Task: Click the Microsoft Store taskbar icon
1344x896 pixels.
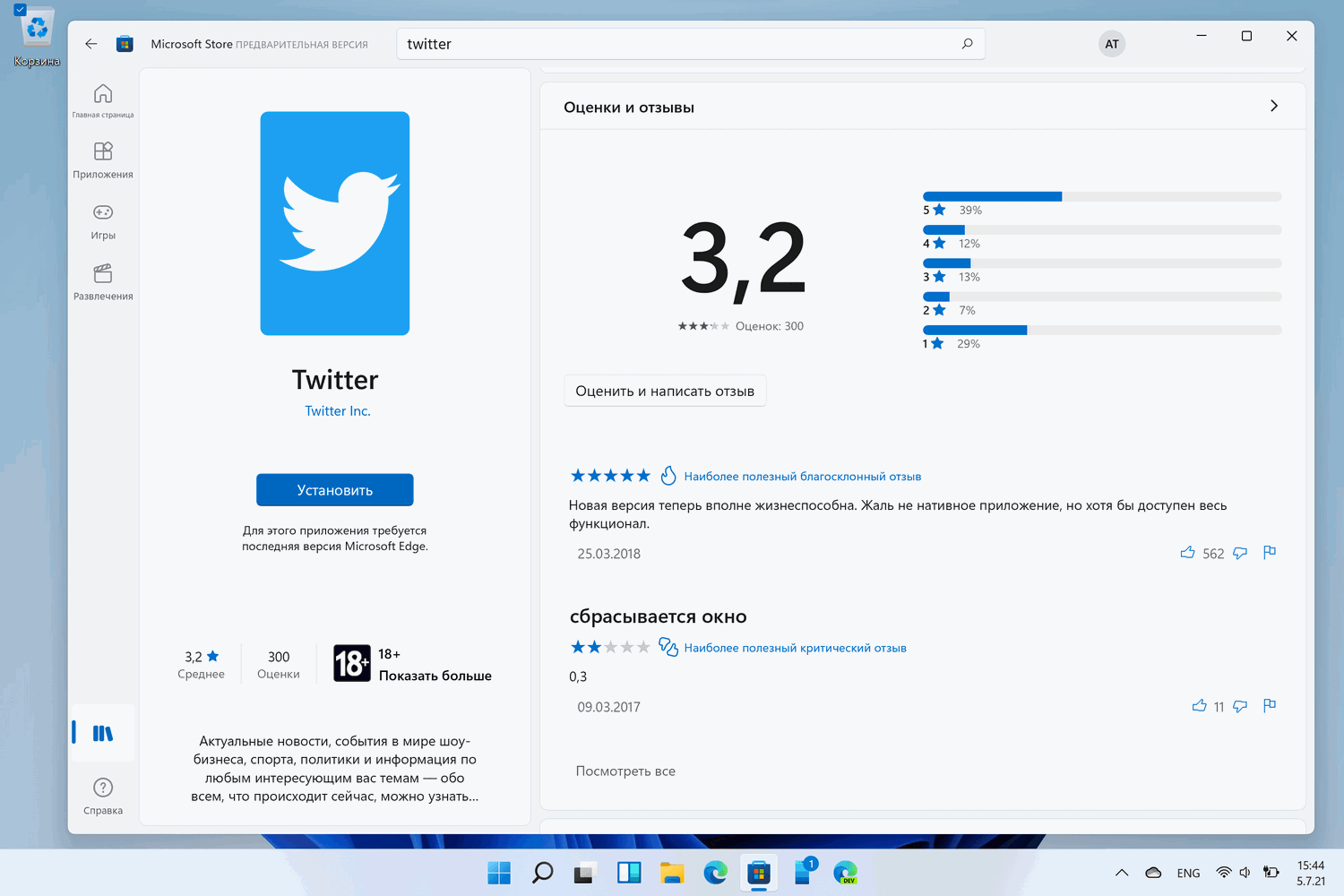Action: click(759, 873)
